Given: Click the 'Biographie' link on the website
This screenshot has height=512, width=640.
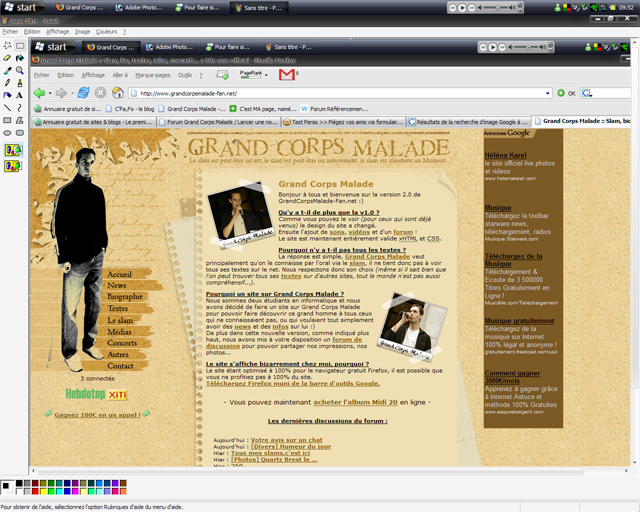Looking at the screenshot, I should pos(124,297).
